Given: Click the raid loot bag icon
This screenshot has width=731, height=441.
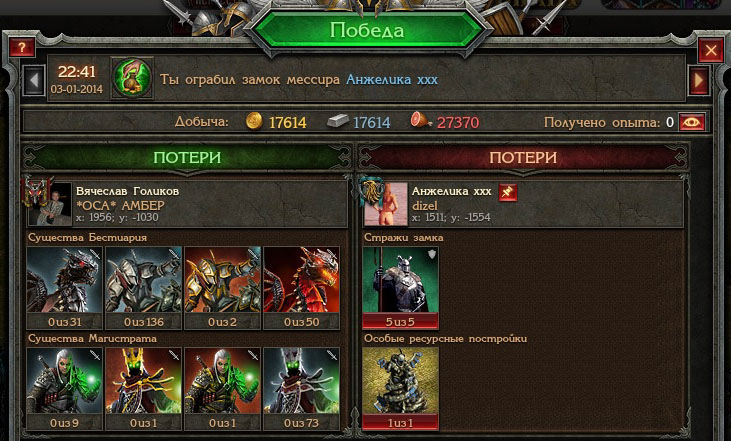Looking at the screenshot, I should tap(132, 78).
